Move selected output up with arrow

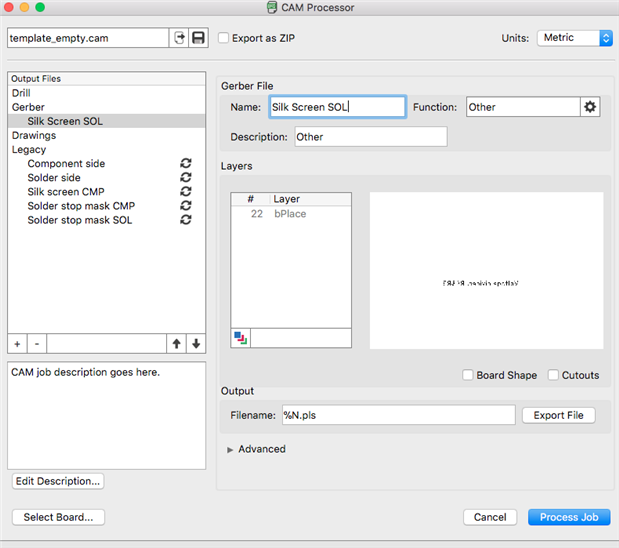point(176,344)
